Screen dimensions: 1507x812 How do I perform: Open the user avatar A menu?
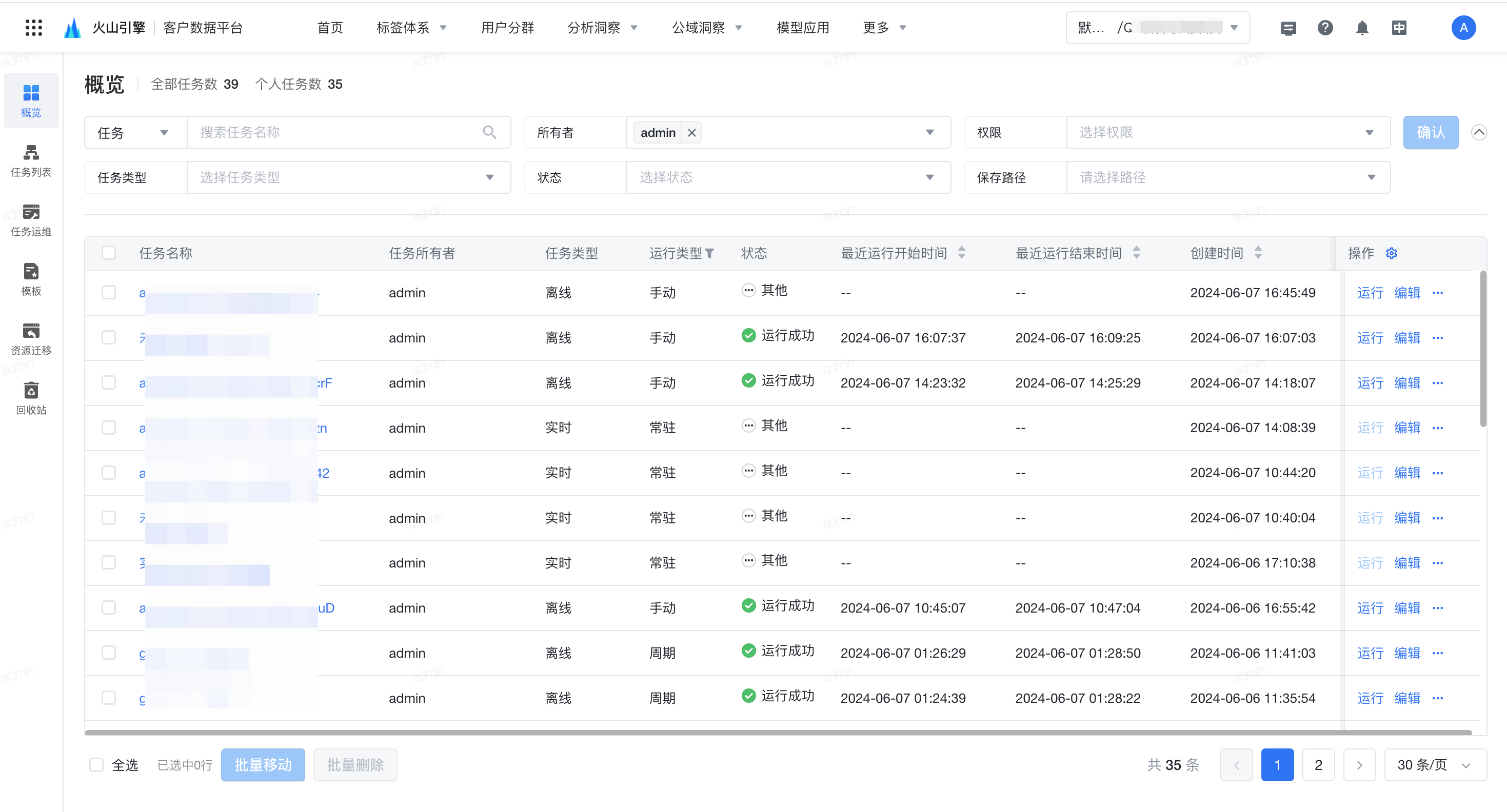click(1463, 28)
